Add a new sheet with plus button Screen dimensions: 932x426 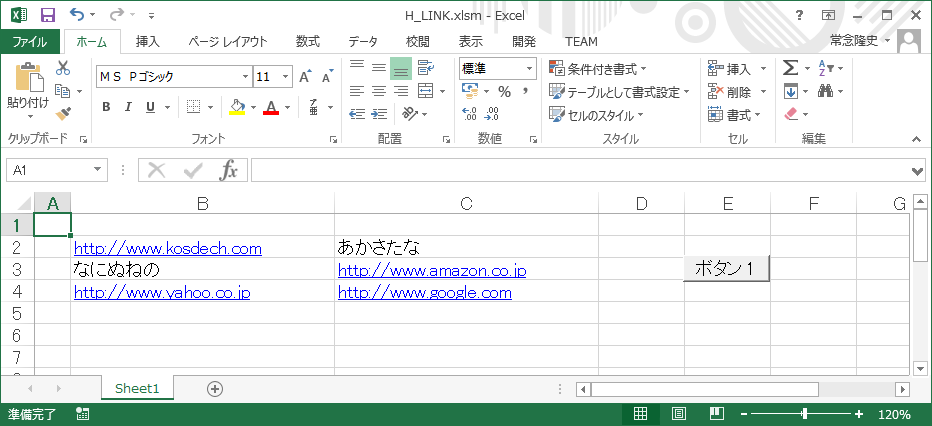(x=215, y=389)
